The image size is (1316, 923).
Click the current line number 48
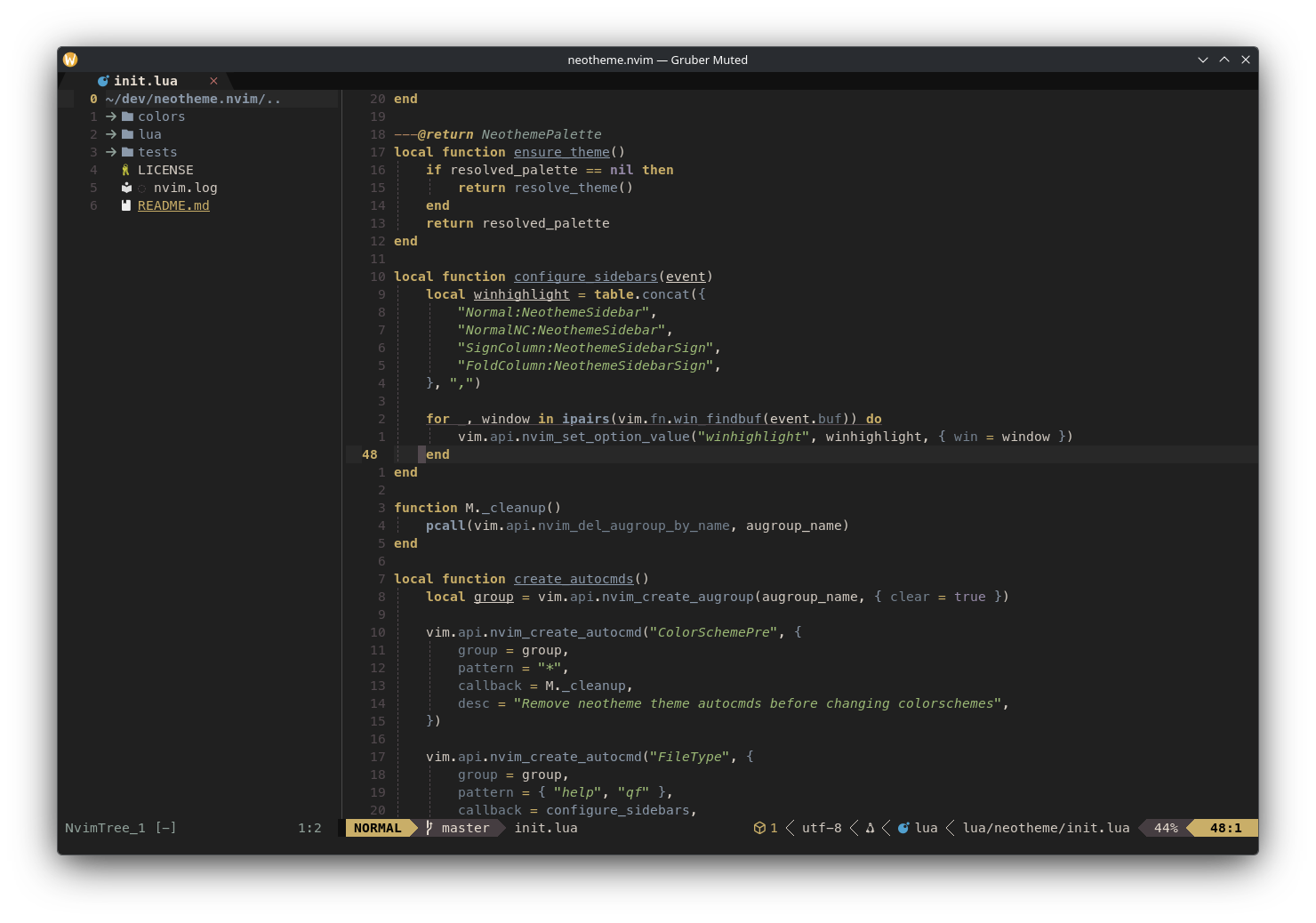370,454
